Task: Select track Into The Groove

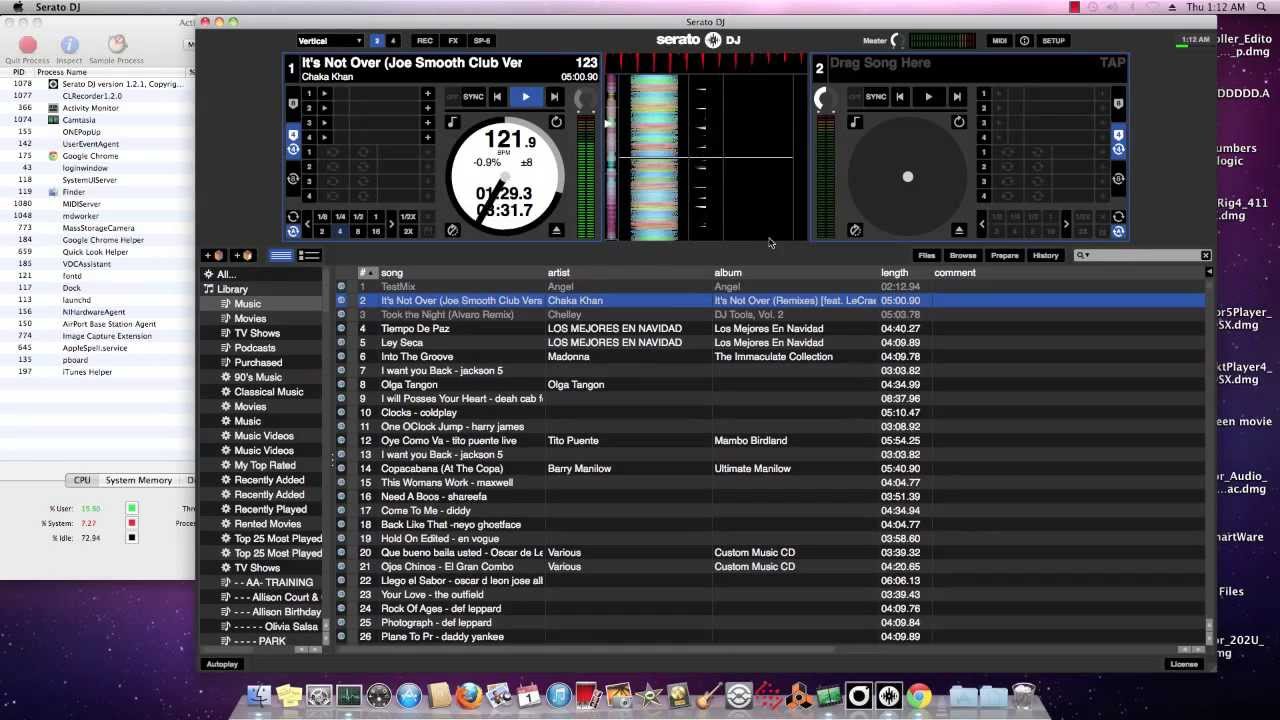Action: (x=417, y=356)
